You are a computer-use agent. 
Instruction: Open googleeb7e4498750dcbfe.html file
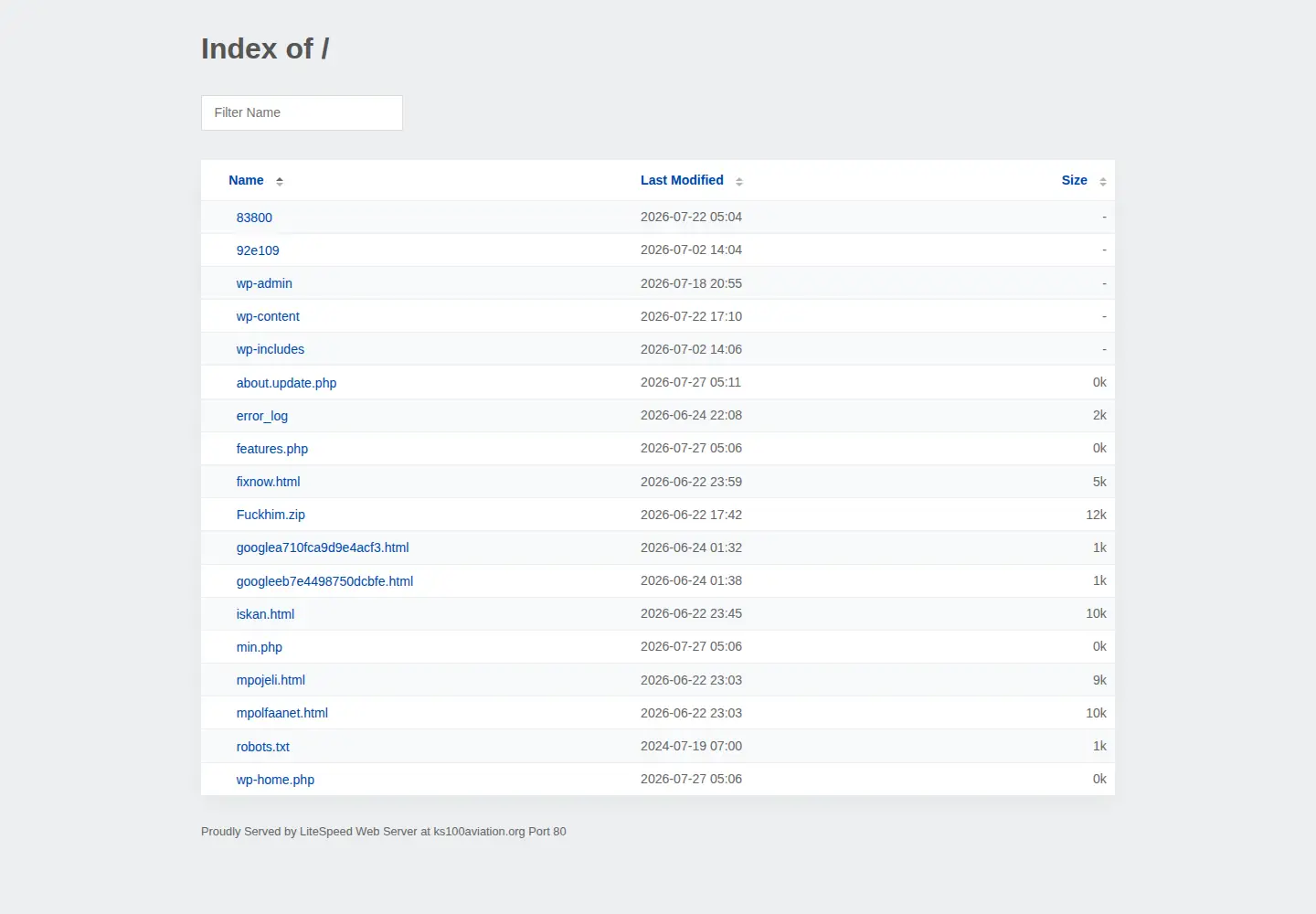[324, 581]
